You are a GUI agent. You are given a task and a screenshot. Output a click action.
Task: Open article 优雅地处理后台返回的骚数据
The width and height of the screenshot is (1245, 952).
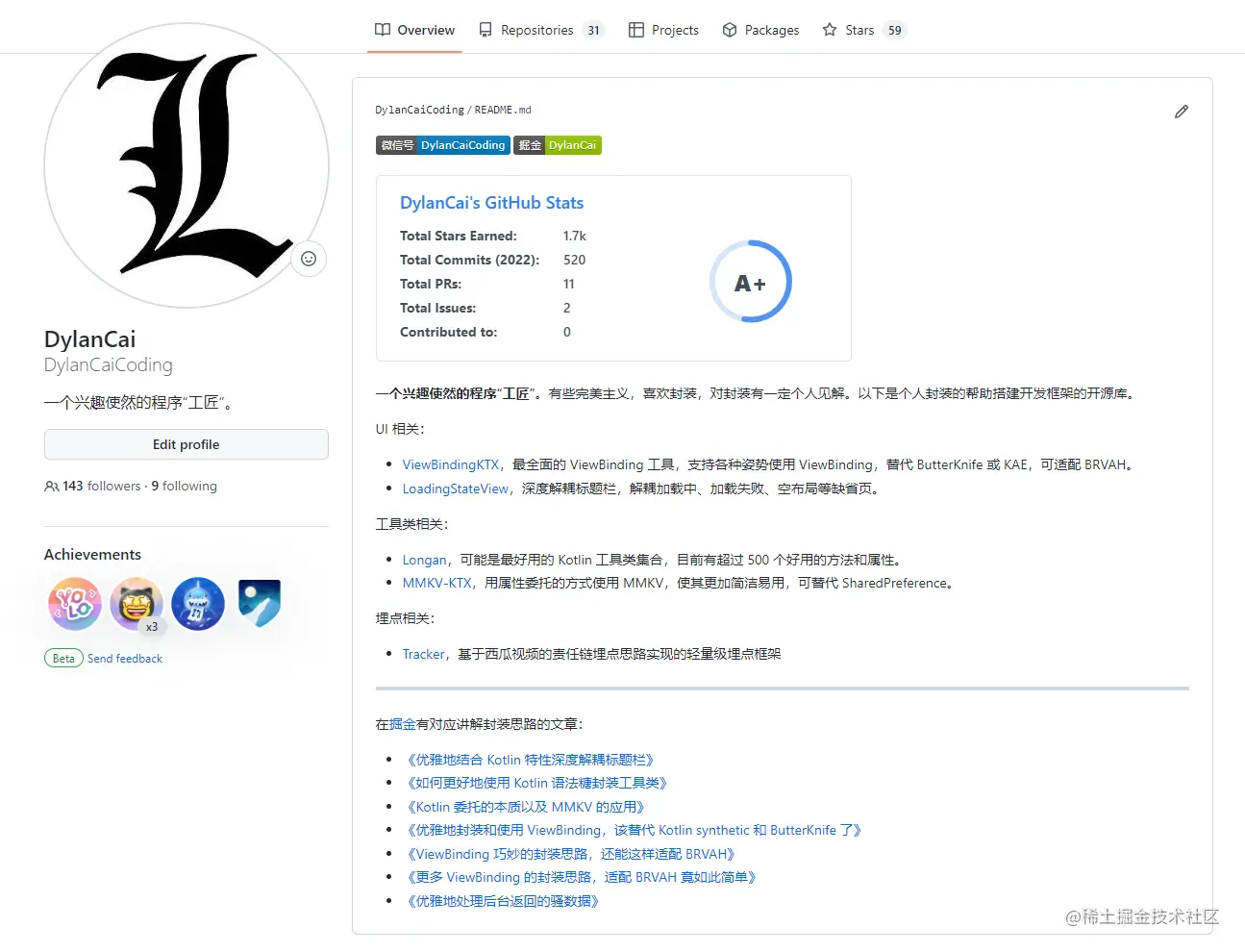tap(504, 901)
